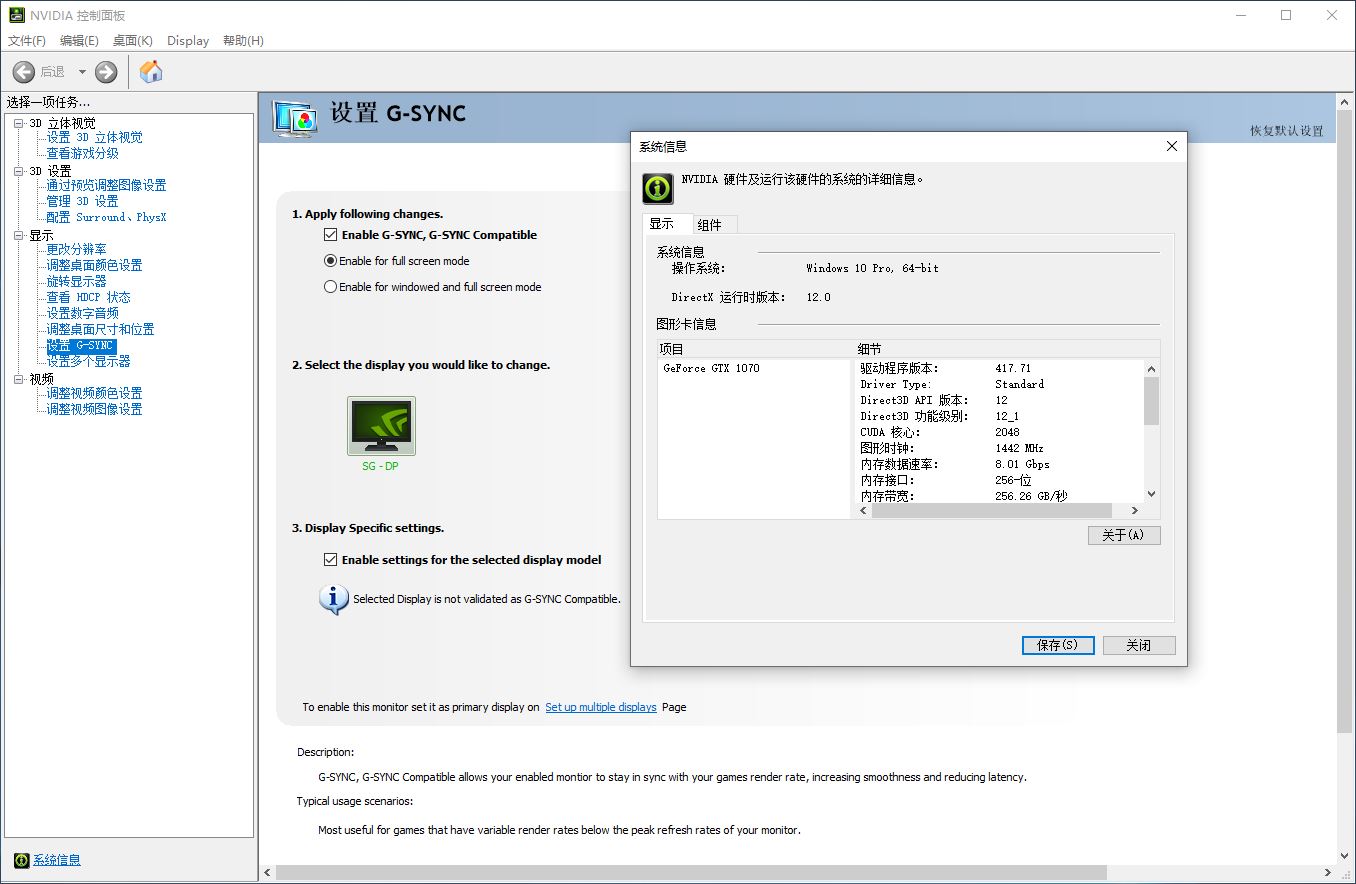1356x884 pixels.
Task: Select GeForce GTX 1070 in item list
Action: pos(711,368)
